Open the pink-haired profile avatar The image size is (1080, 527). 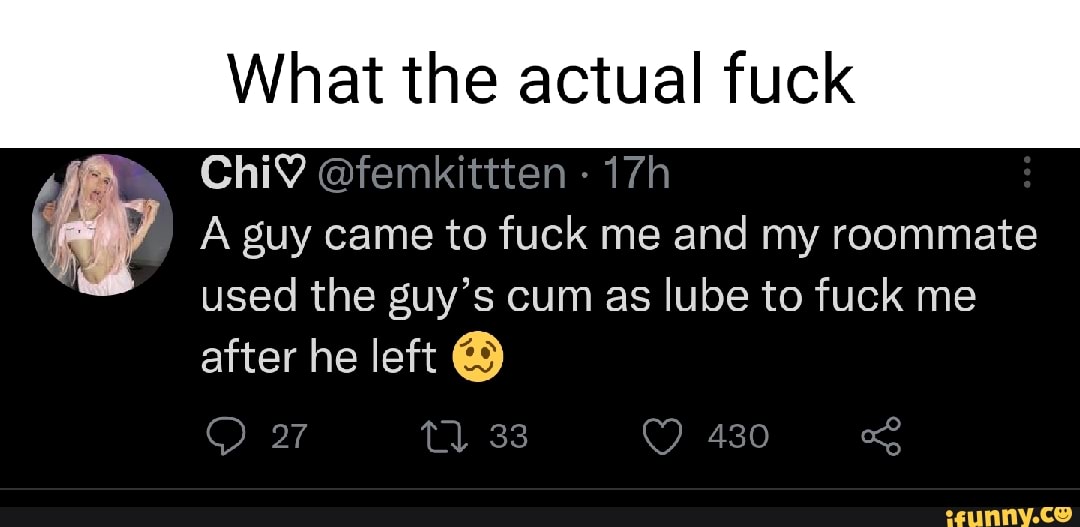tap(104, 225)
